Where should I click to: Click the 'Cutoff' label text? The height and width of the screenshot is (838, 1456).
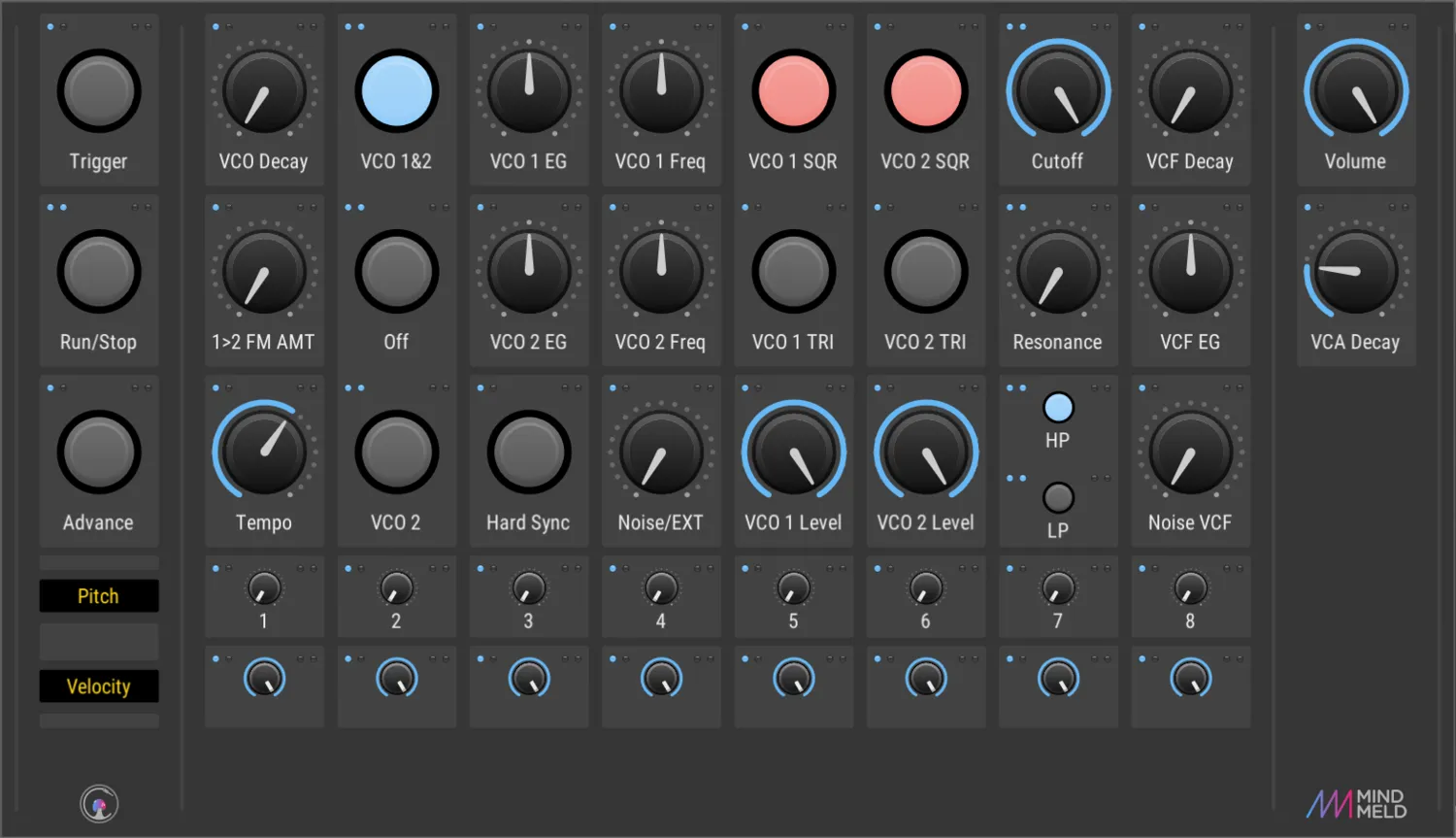click(x=1057, y=161)
